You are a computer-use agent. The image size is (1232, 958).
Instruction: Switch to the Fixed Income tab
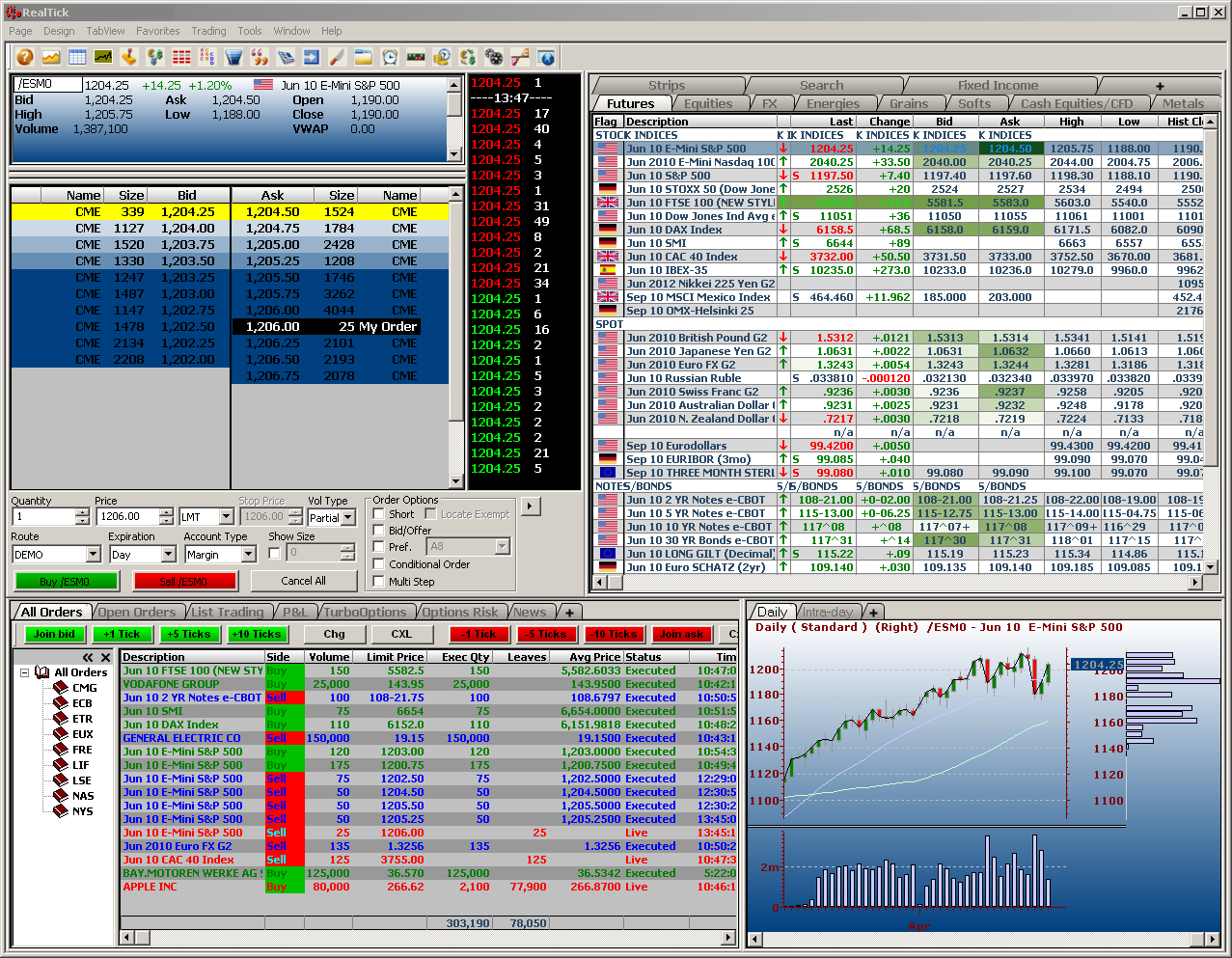click(x=998, y=86)
